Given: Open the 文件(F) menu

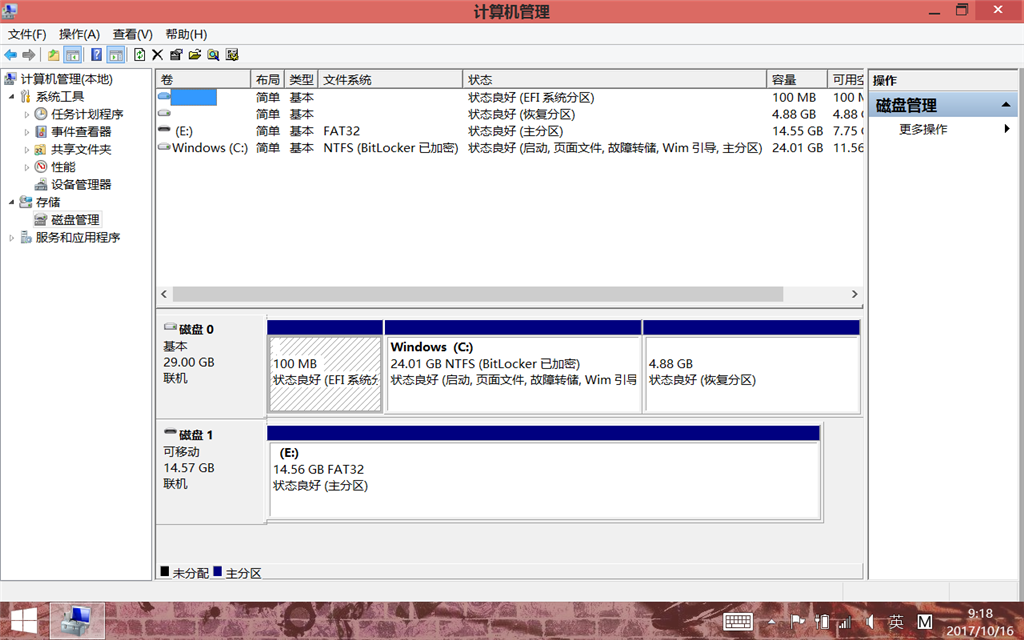Looking at the screenshot, I should pyautogui.click(x=27, y=34).
